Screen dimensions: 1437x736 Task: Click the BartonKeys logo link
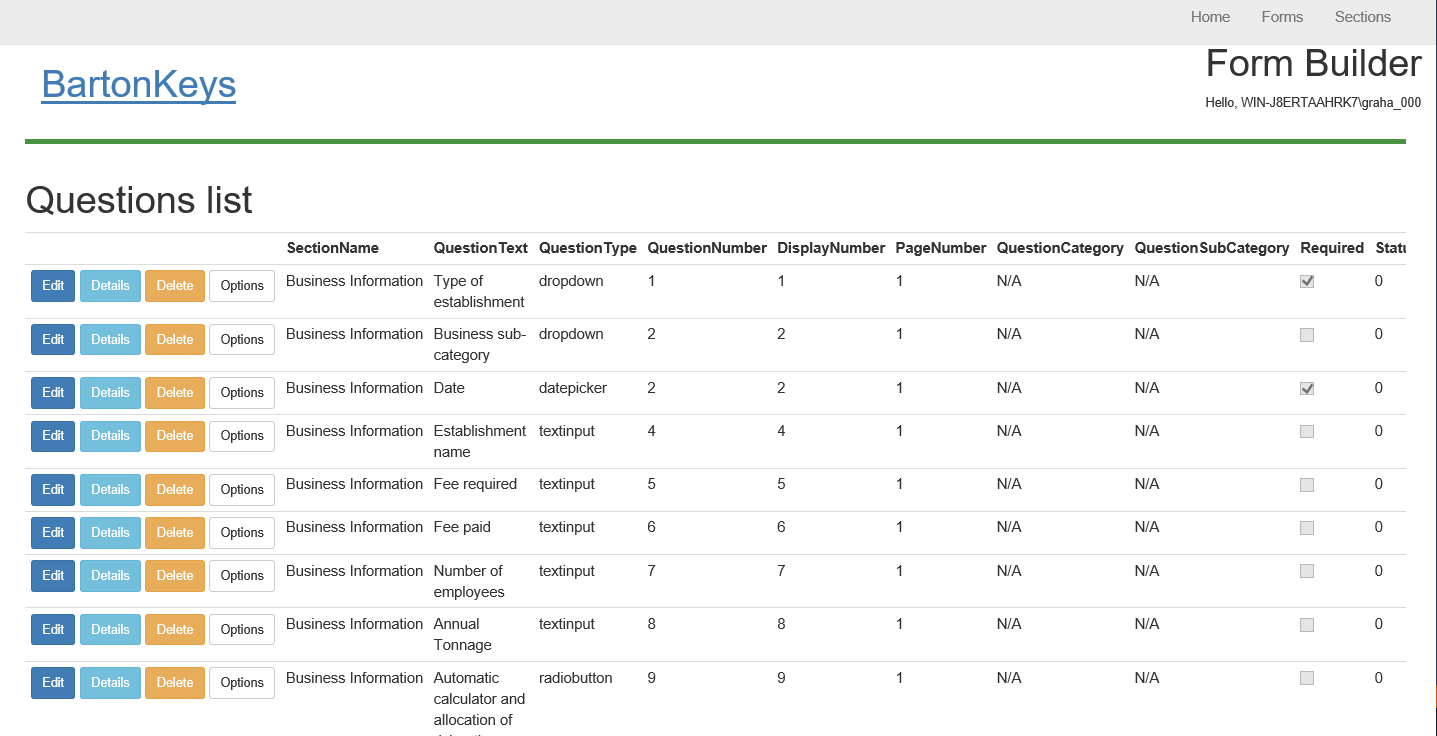pos(139,85)
